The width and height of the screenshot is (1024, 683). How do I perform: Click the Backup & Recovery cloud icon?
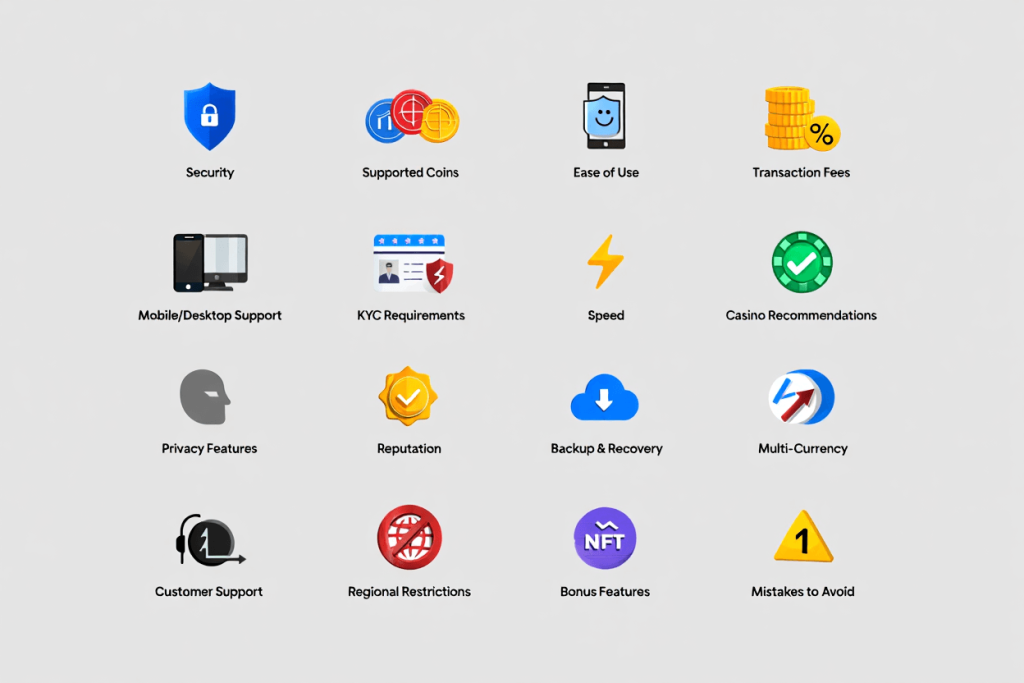pyautogui.click(x=605, y=397)
